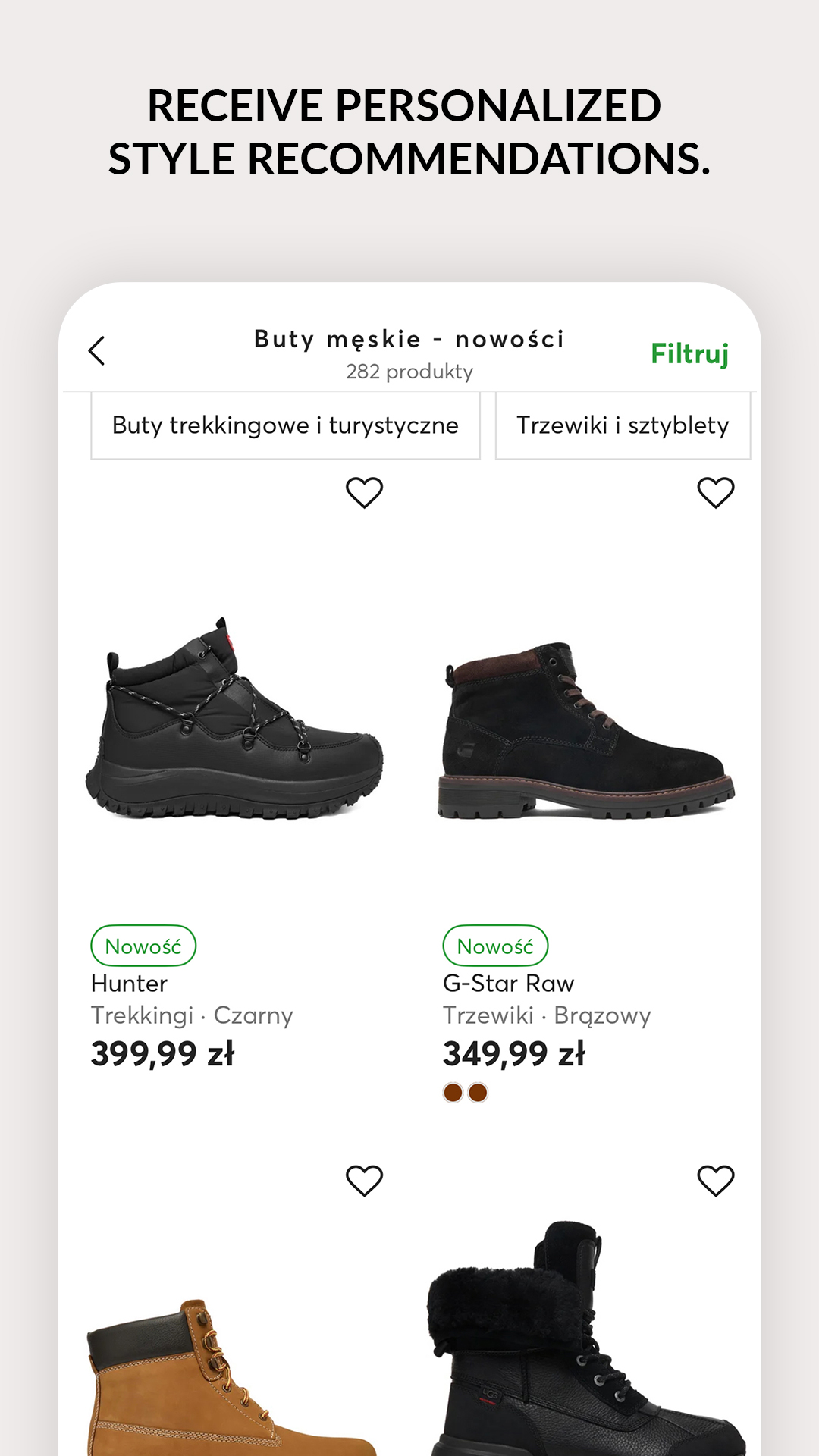Tap the back arrow icon

tap(97, 351)
